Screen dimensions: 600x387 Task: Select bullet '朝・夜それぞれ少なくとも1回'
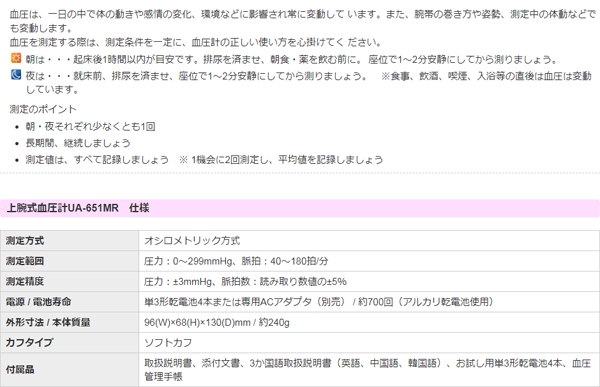[90, 126]
